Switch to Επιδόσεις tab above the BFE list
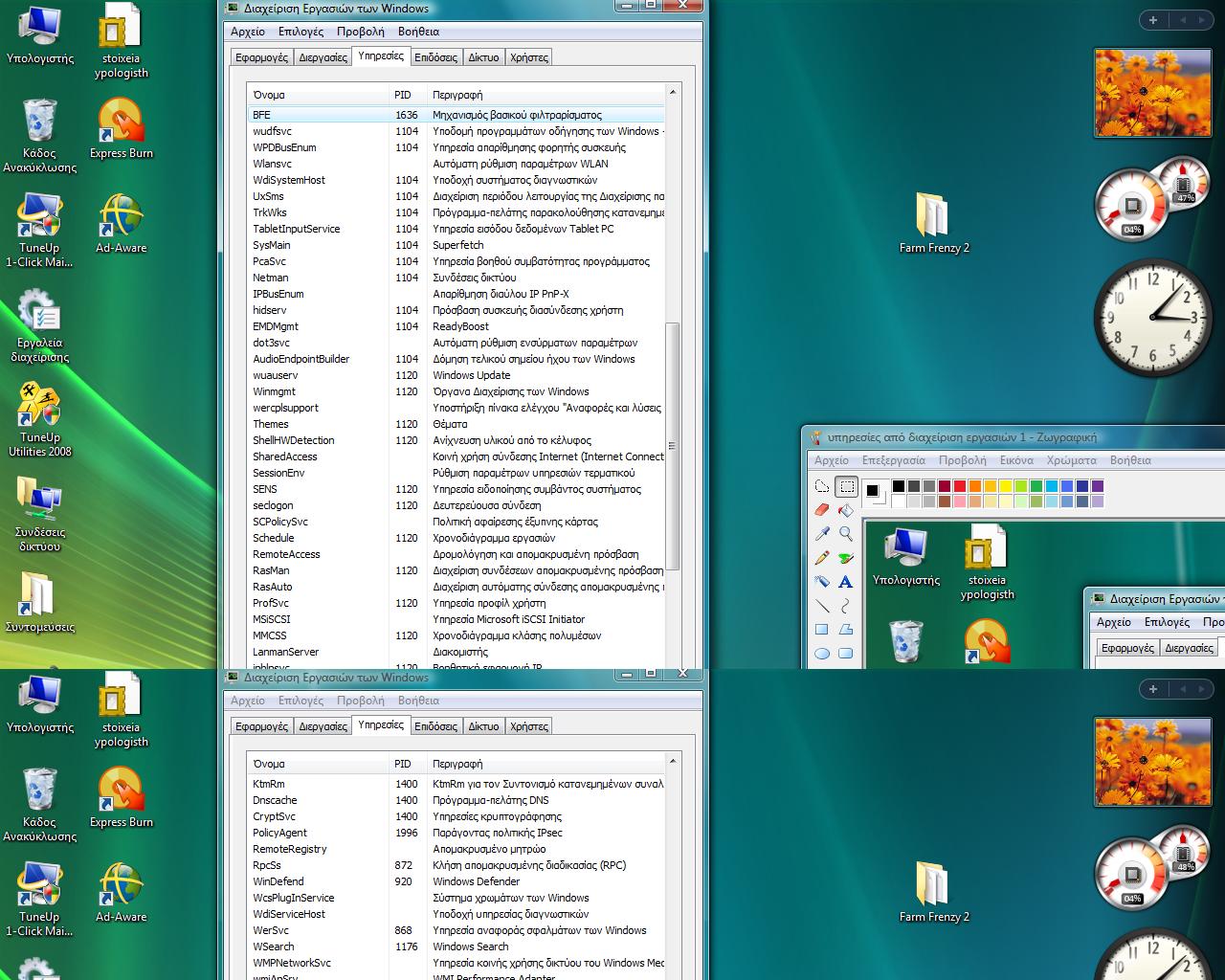This screenshot has width=1225, height=980. click(435, 57)
